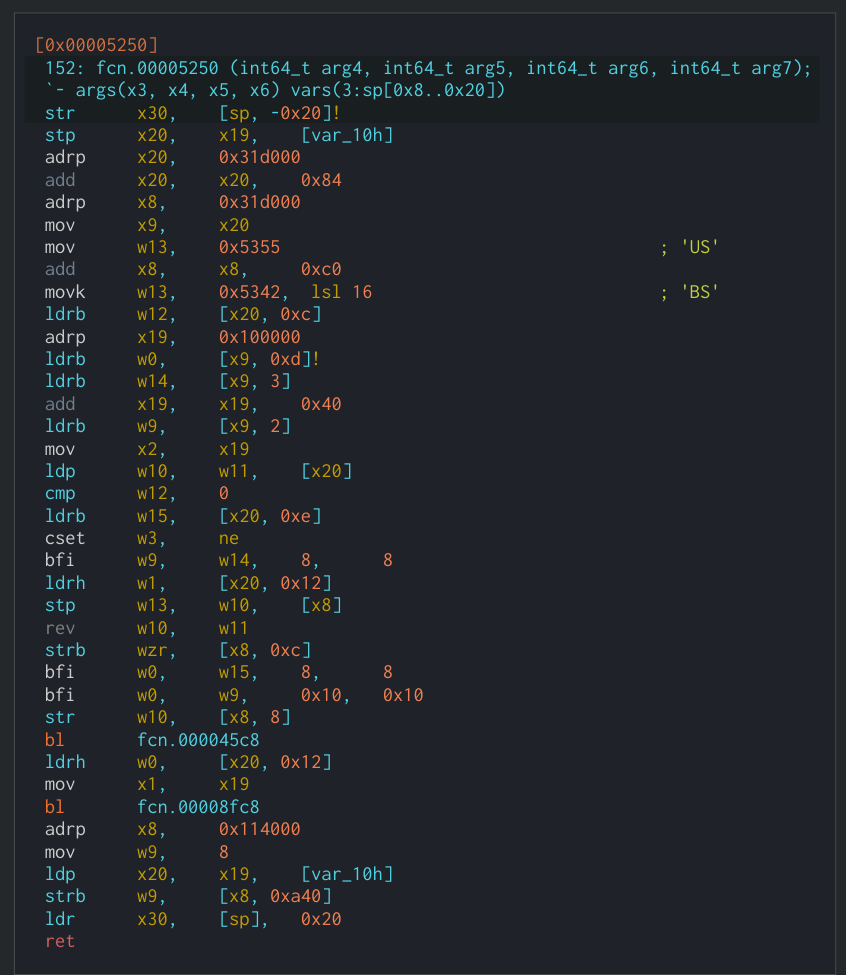Open the fcn.000045c8 call target

[198, 740]
